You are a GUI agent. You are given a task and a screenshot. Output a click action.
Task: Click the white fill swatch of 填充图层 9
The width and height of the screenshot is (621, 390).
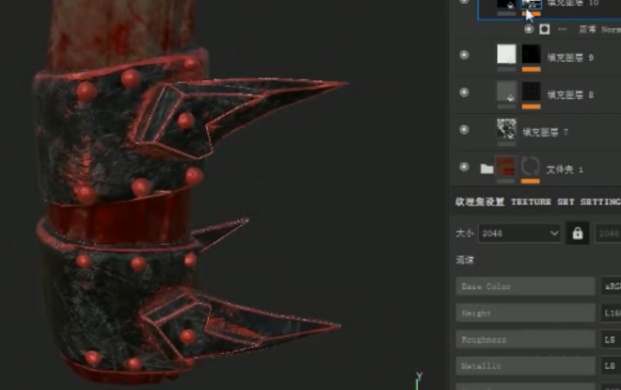tap(507, 54)
